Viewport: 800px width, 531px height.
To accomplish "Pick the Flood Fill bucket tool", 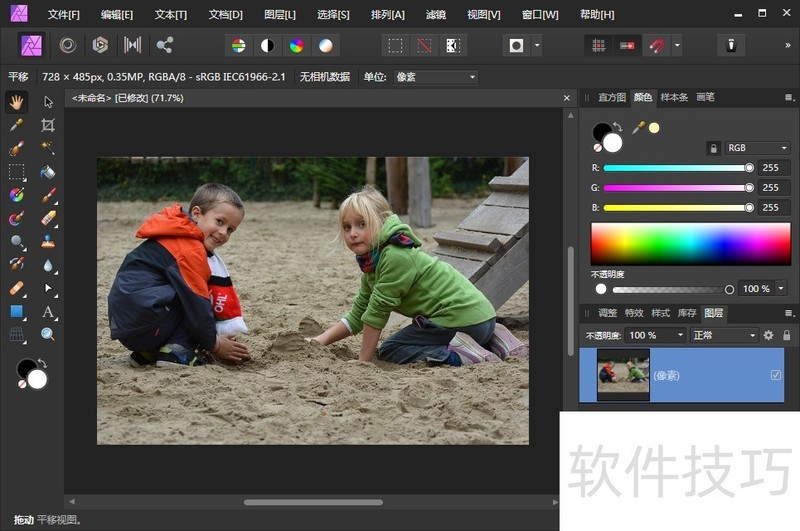I will coord(47,171).
